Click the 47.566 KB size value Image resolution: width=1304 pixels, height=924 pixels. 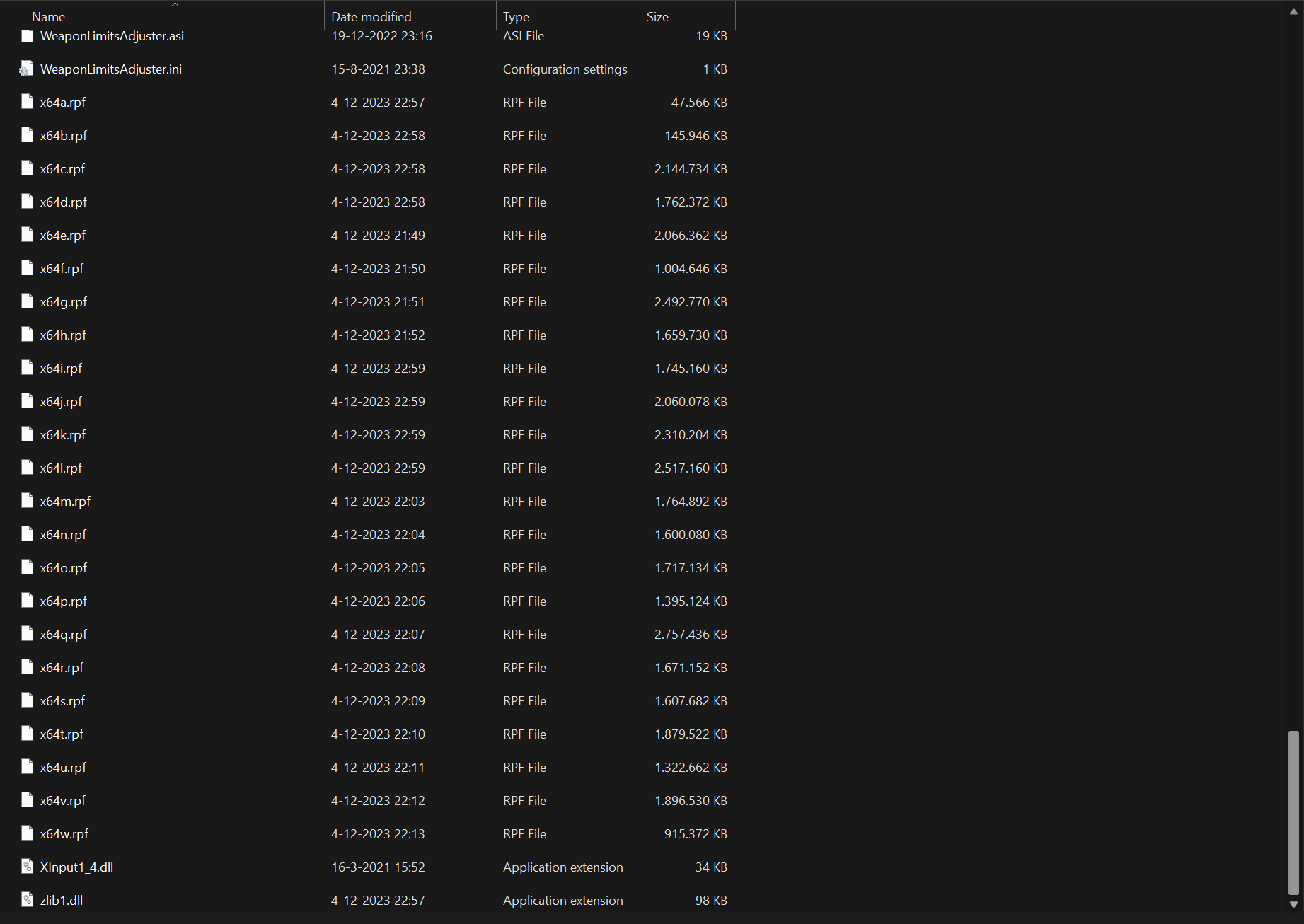coord(699,102)
